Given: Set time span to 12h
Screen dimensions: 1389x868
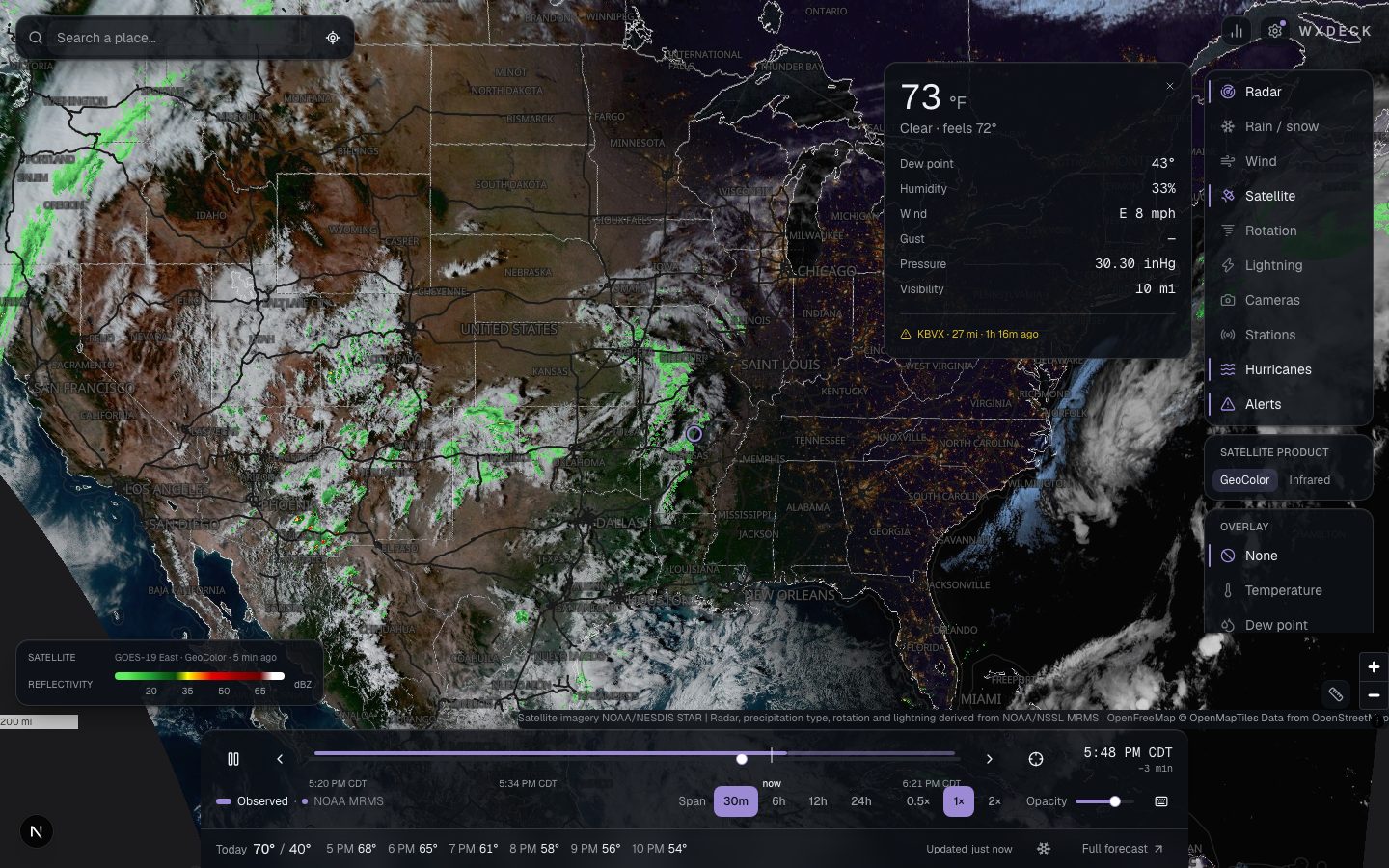Looking at the screenshot, I should point(818,801).
